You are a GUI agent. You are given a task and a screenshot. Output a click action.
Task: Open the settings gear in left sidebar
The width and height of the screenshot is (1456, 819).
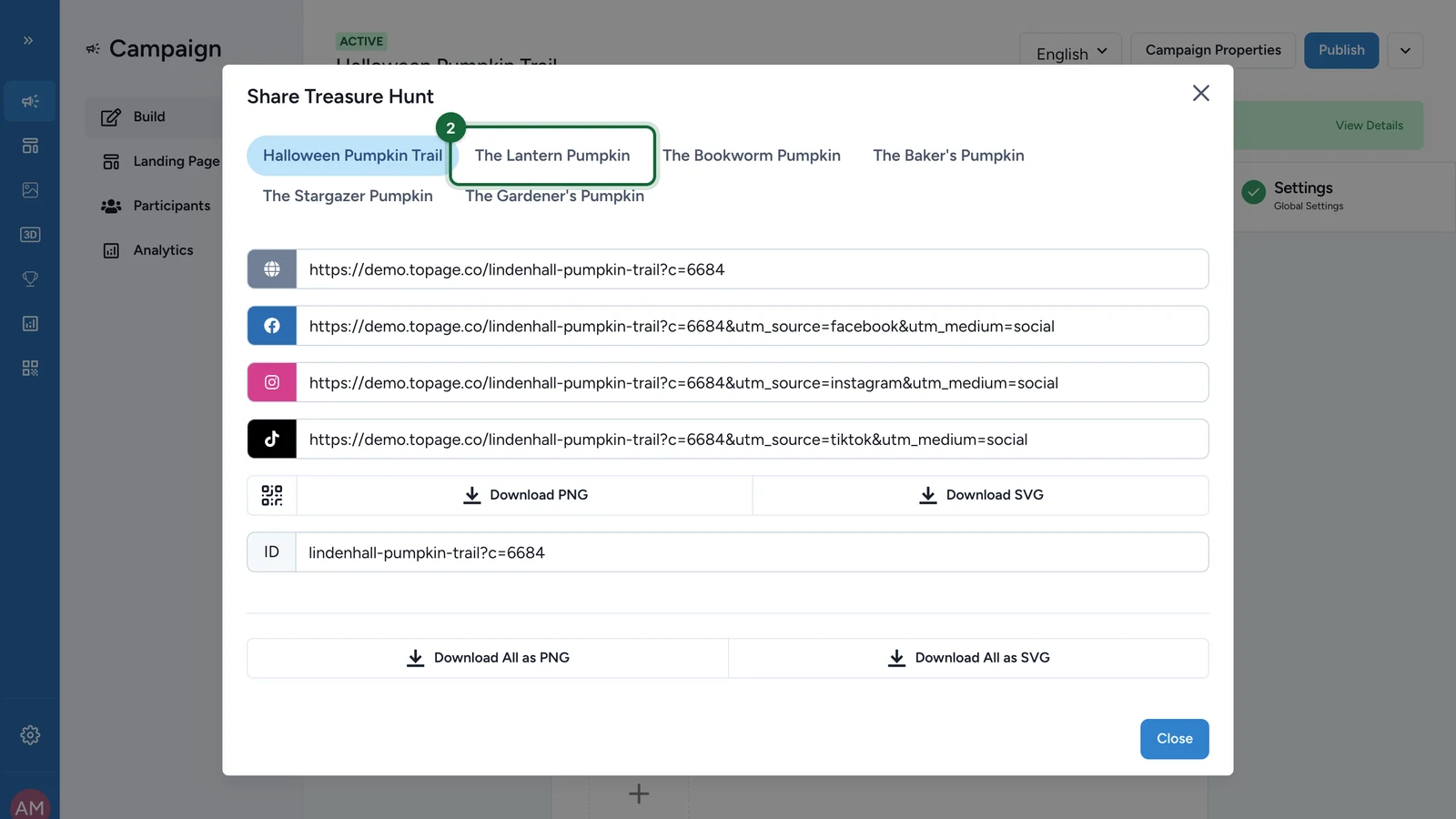pyautogui.click(x=30, y=735)
